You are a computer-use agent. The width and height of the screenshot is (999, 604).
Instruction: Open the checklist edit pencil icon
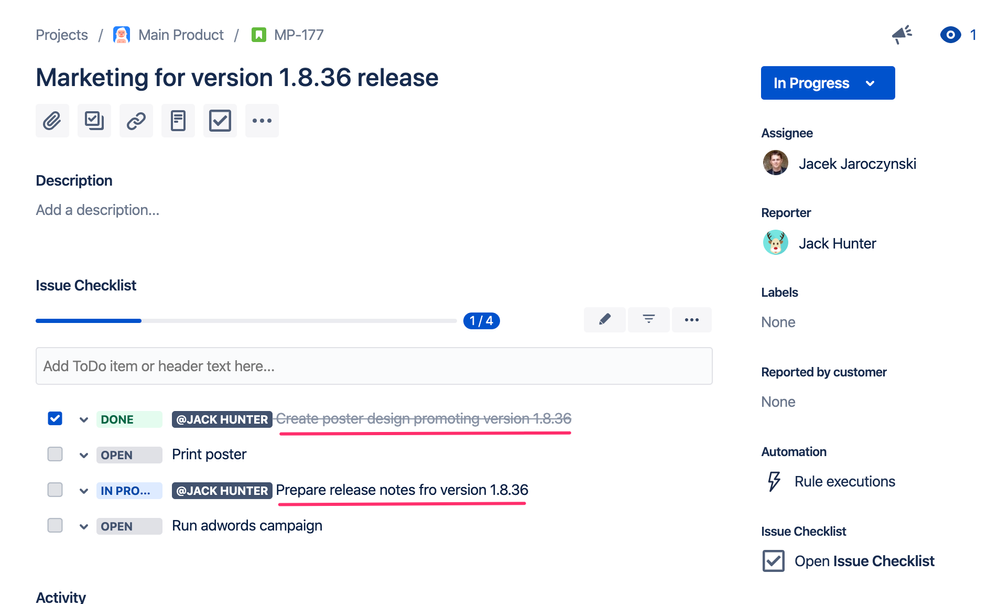605,319
